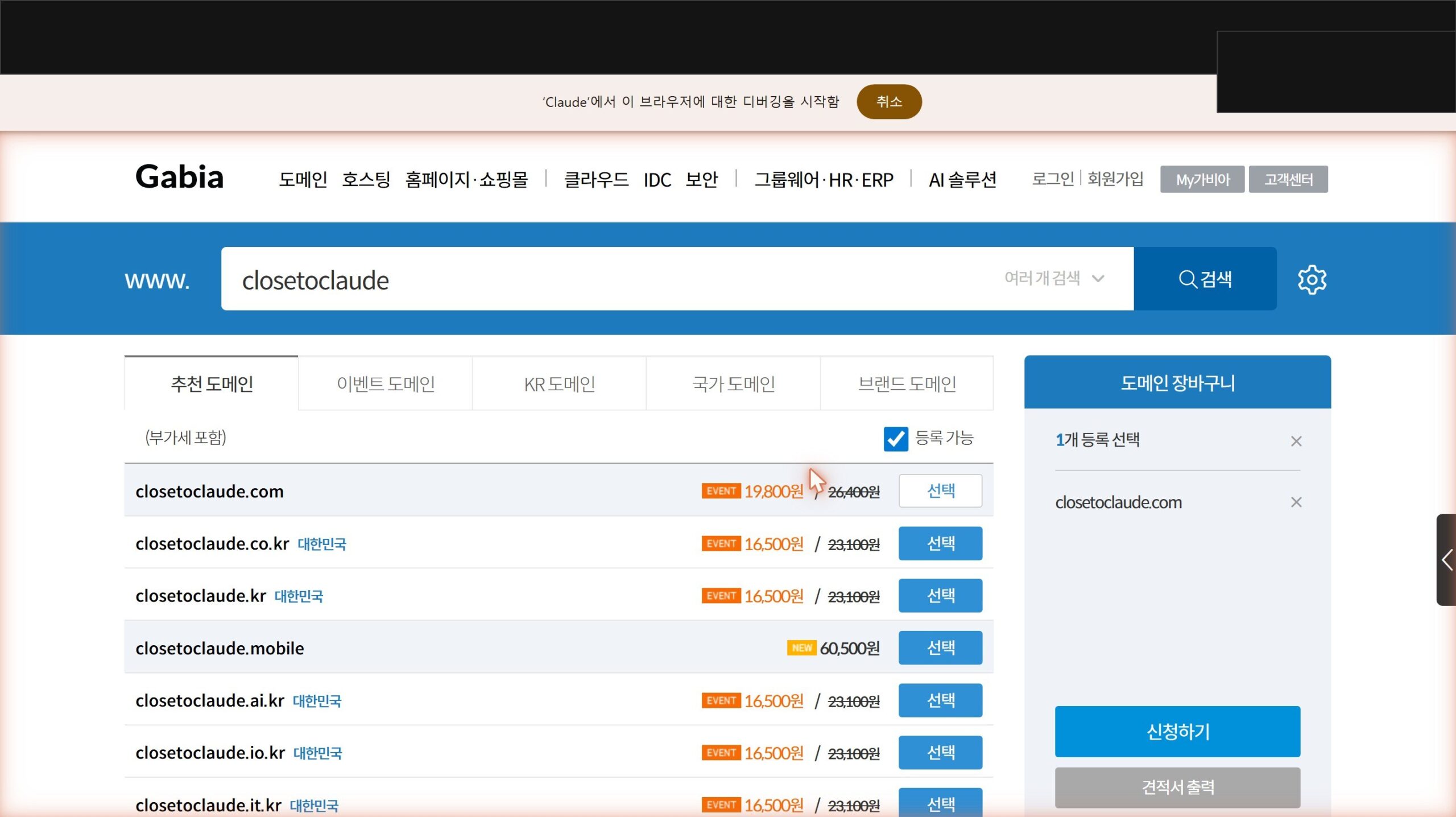Select closetoclaude.kr domain

[940, 596]
